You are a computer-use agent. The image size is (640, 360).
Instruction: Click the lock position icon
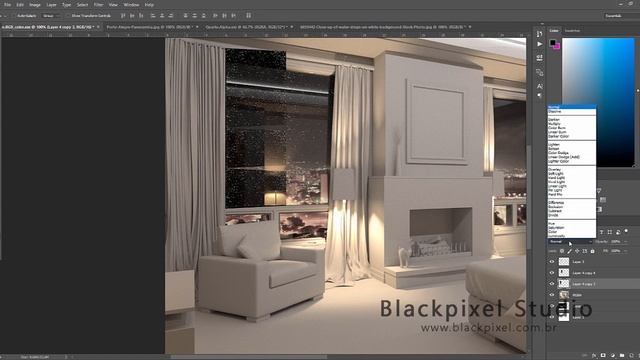[577, 251]
